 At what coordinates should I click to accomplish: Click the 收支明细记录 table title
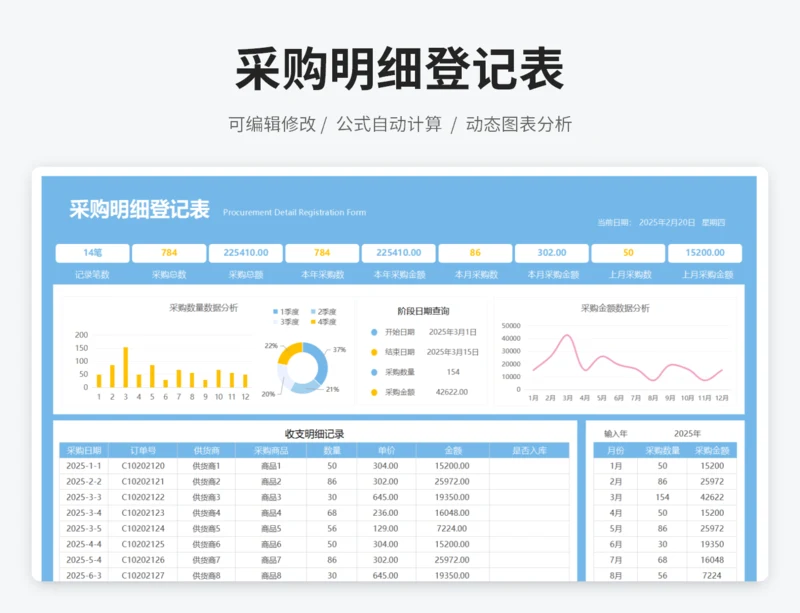[x=314, y=434]
